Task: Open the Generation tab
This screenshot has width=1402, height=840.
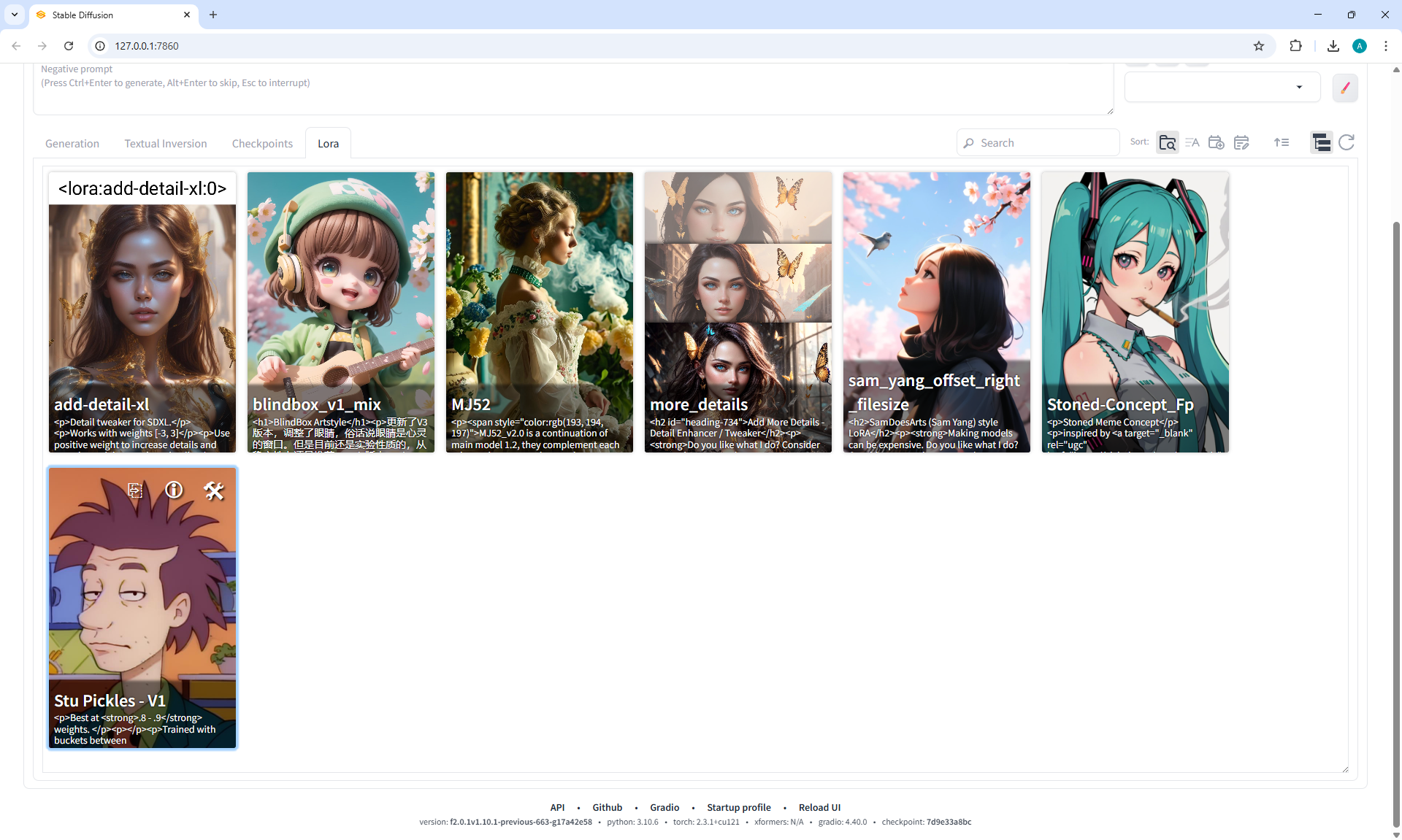Action: [72, 144]
